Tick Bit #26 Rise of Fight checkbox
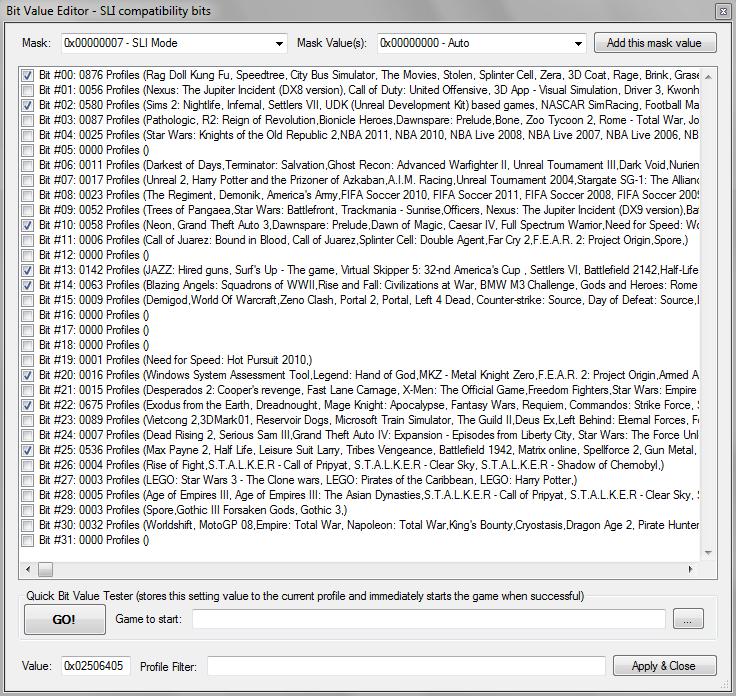Image resolution: width=736 pixels, height=696 pixels. tap(28, 466)
